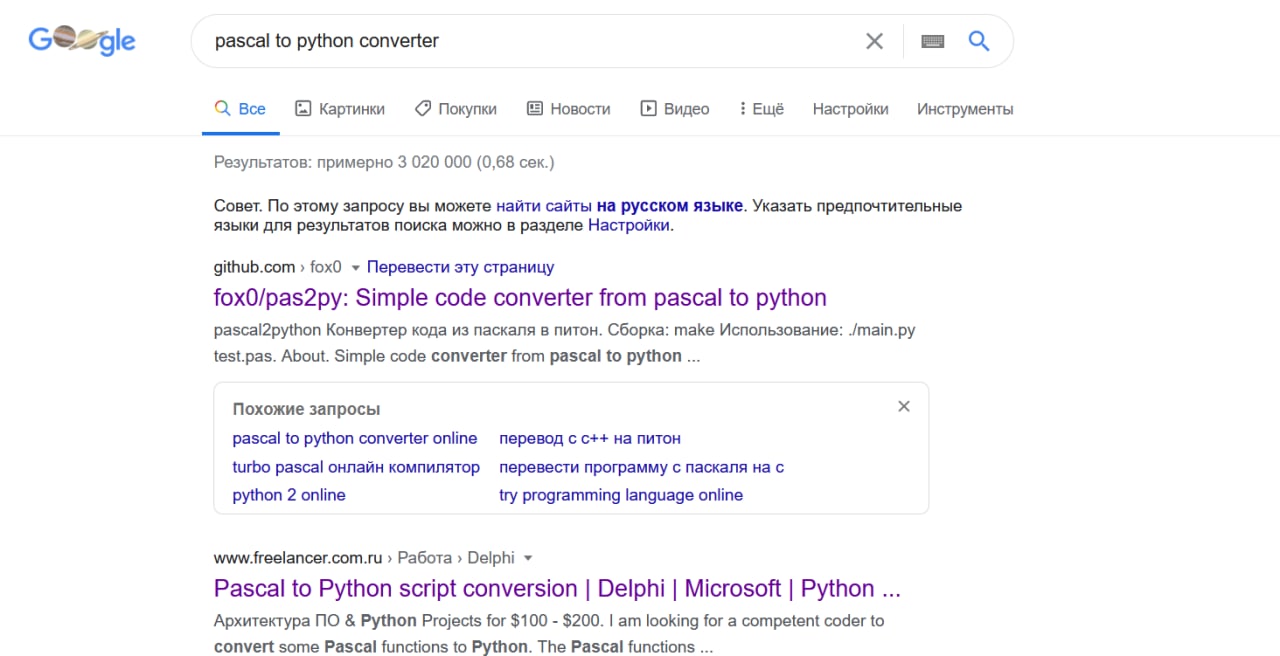Open the on-screen keyboard icon

tap(933, 41)
